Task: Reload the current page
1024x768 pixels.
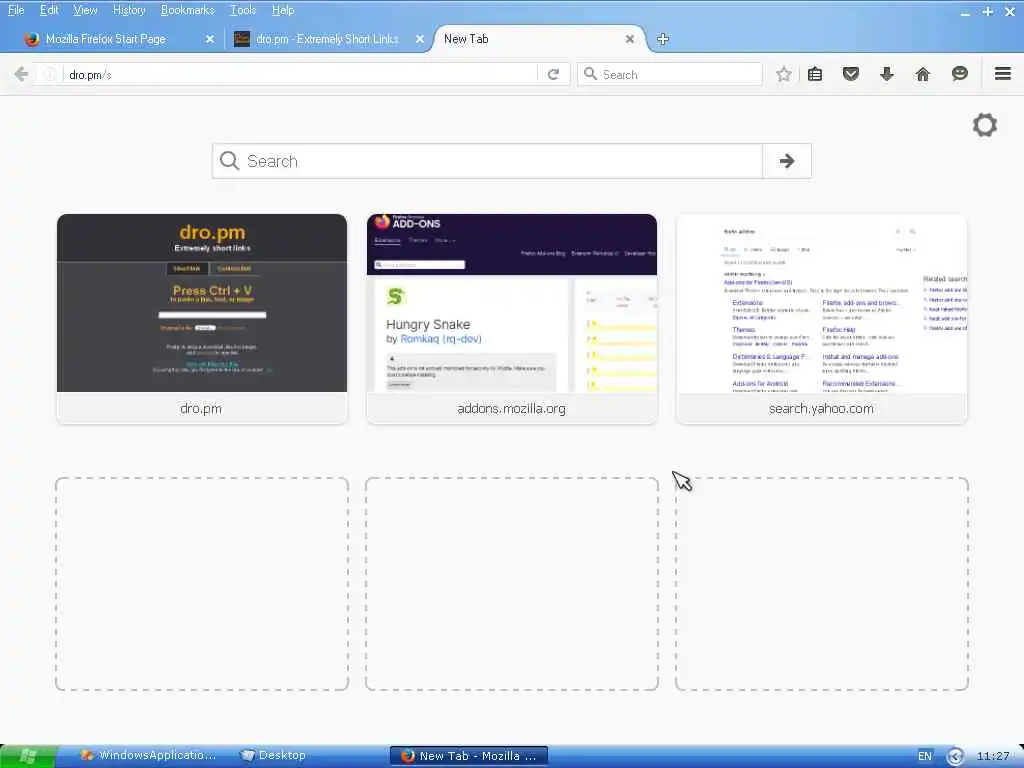Action: coord(553,74)
